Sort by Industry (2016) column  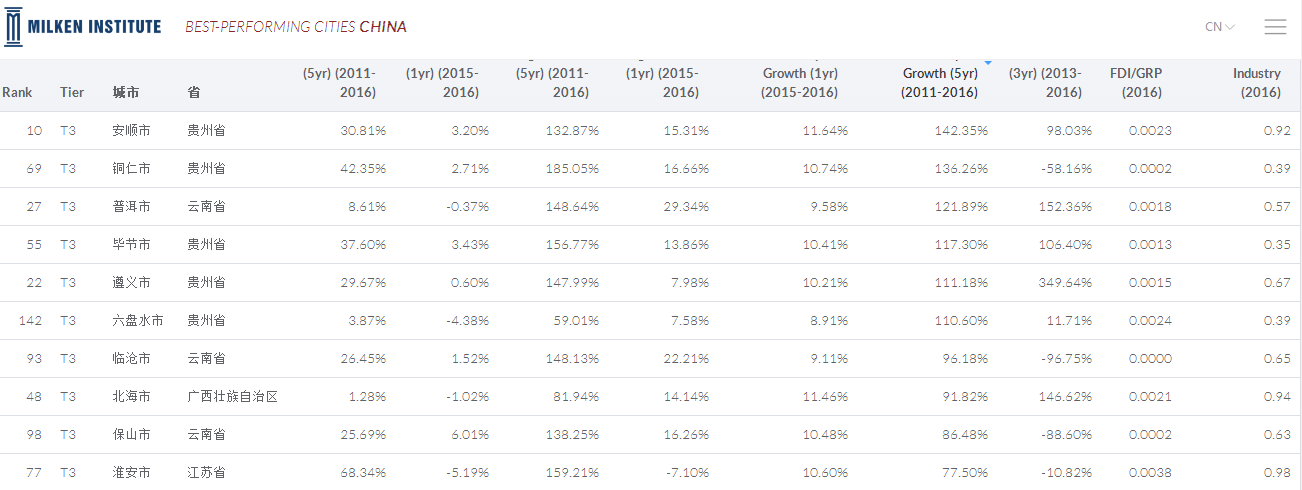coord(1256,83)
